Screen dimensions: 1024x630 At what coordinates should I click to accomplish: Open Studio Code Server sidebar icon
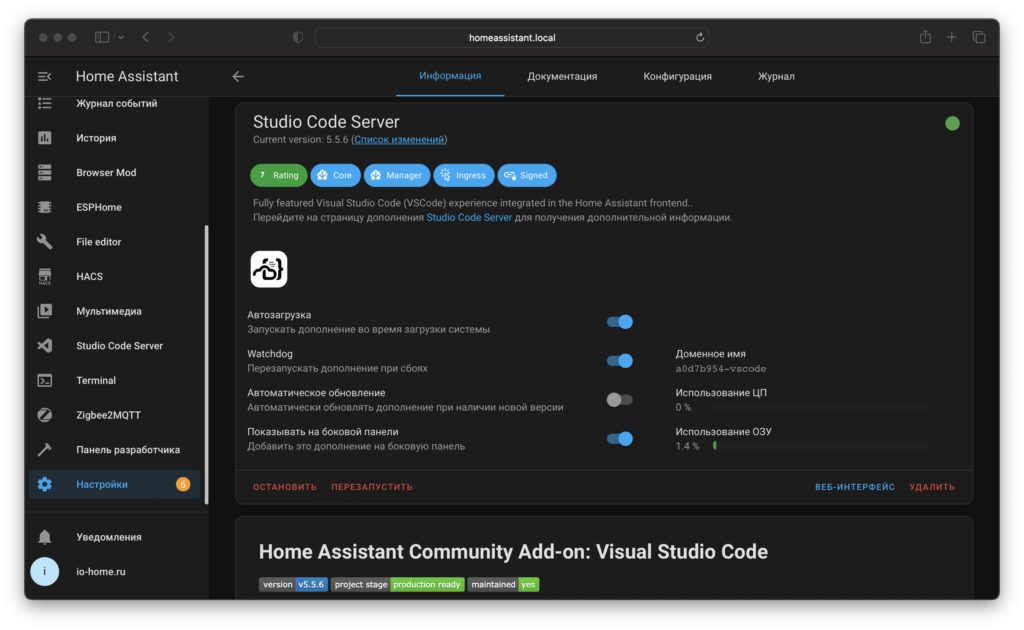click(44, 345)
